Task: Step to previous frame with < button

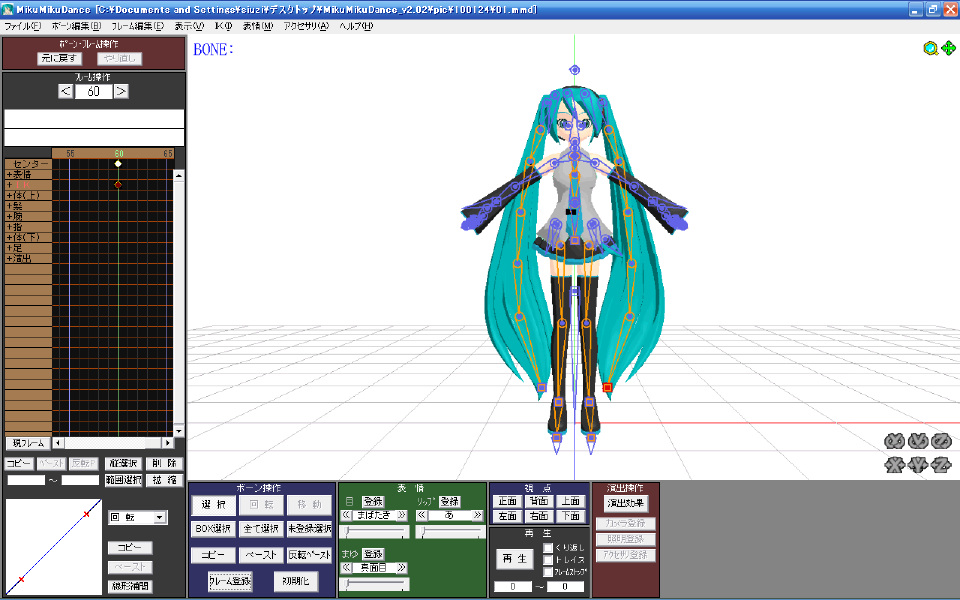Action: [66, 91]
